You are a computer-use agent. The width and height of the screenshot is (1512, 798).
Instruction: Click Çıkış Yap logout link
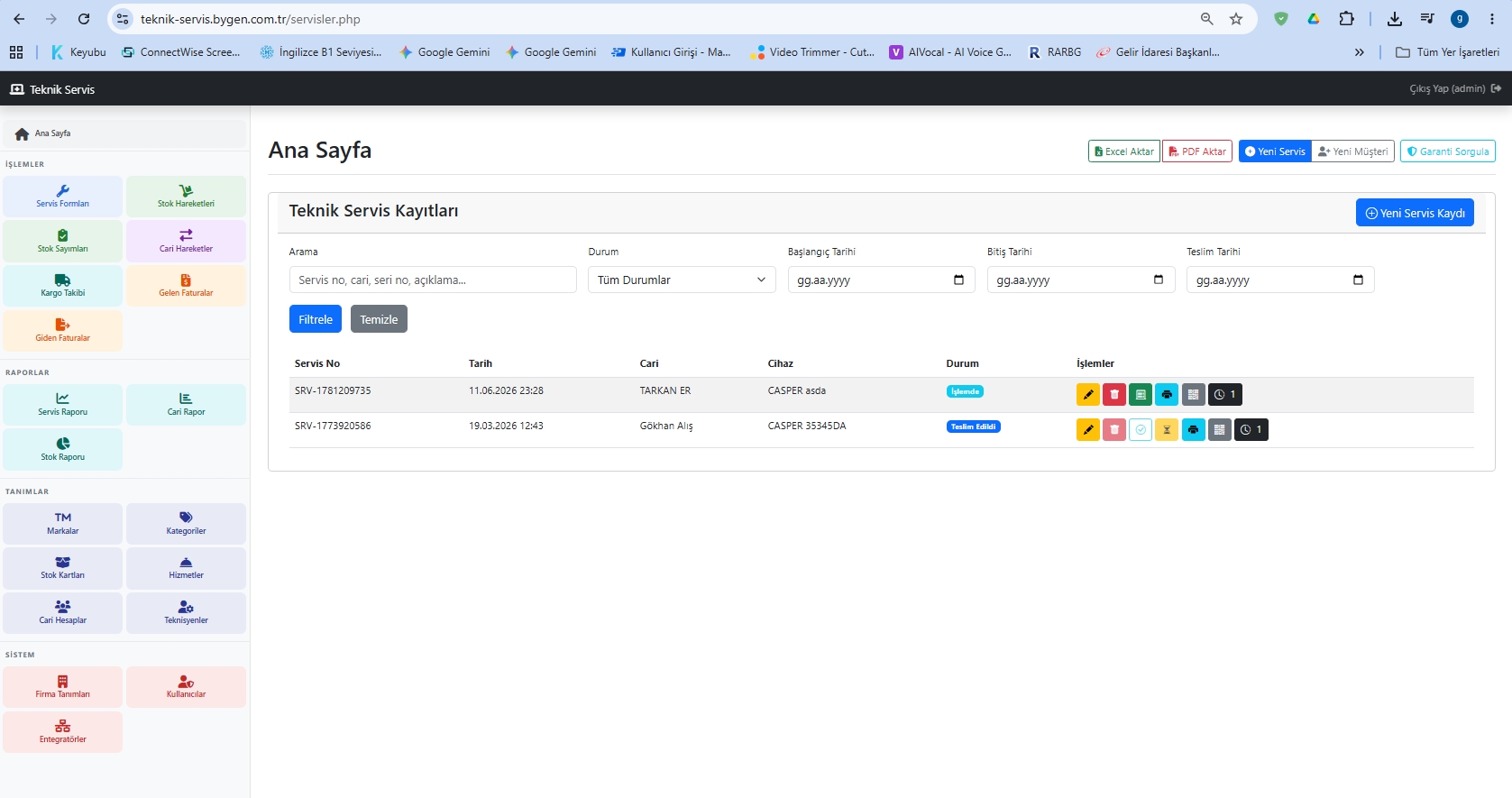point(1455,88)
